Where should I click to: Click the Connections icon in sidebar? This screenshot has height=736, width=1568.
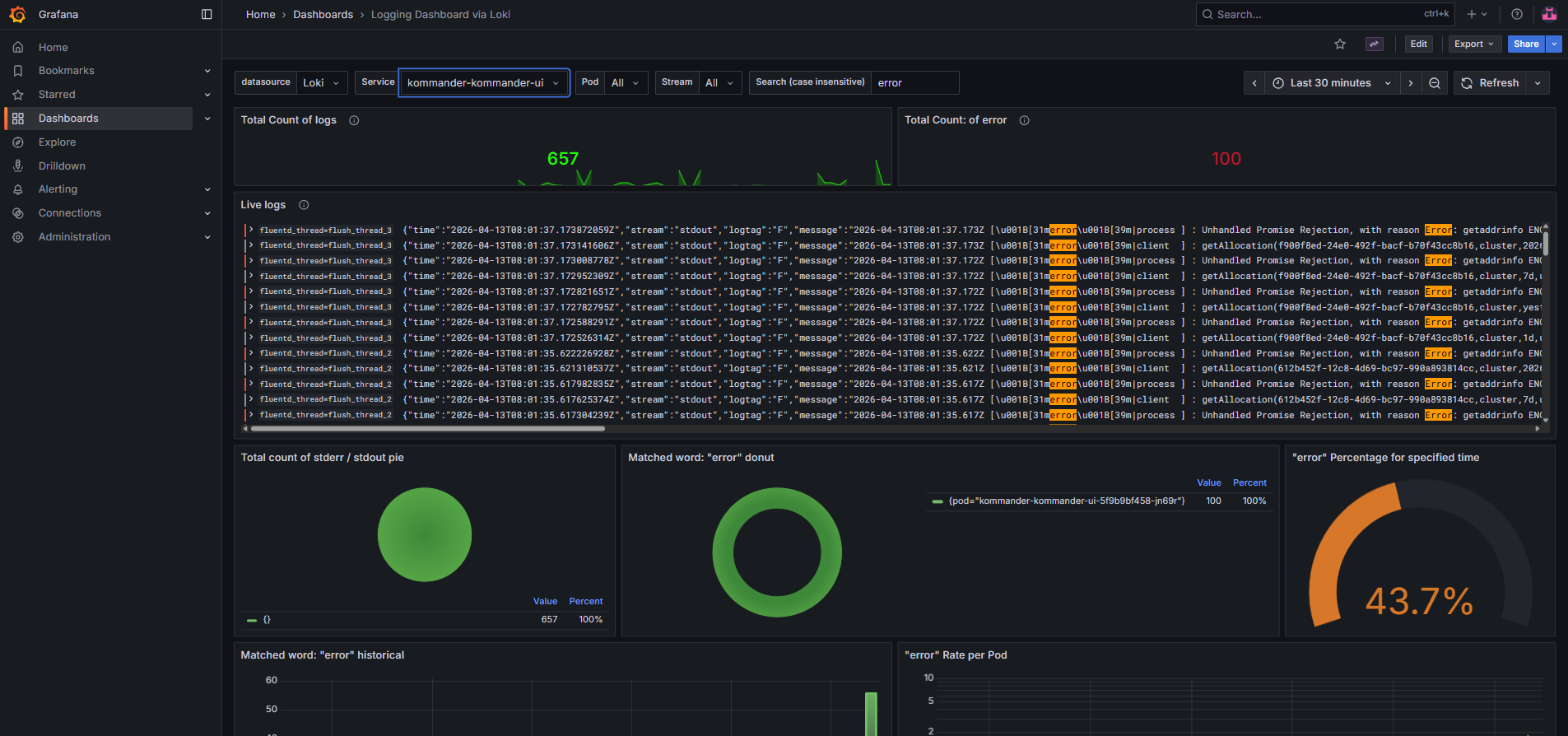click(18, 213)
